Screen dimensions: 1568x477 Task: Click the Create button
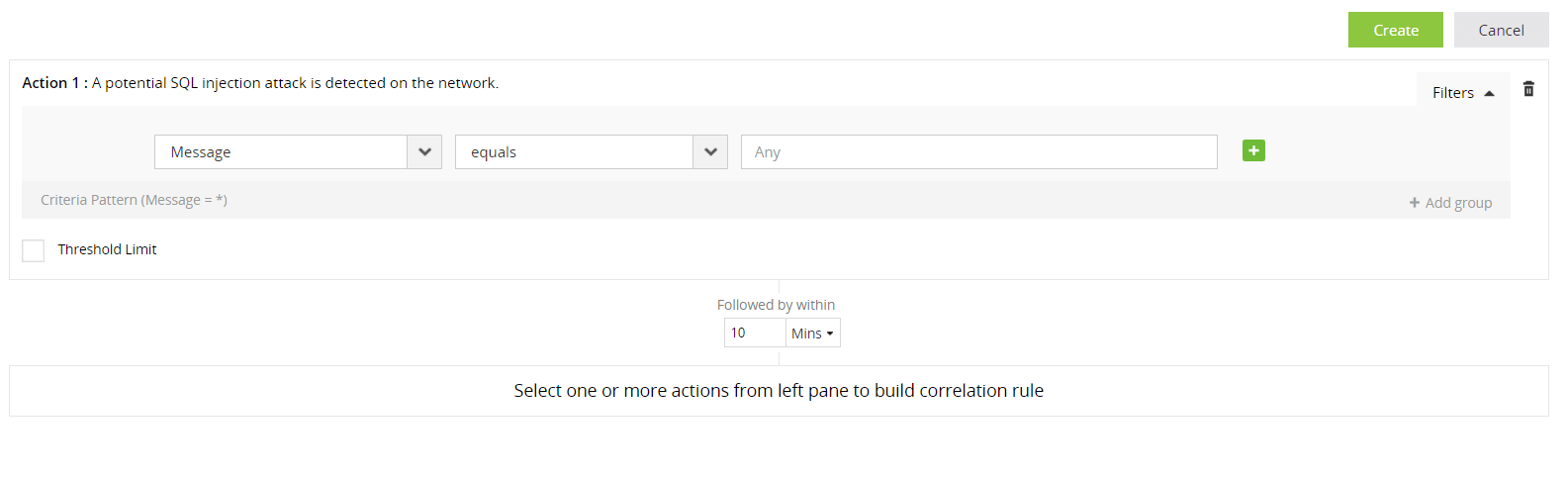click(1395, 31)
